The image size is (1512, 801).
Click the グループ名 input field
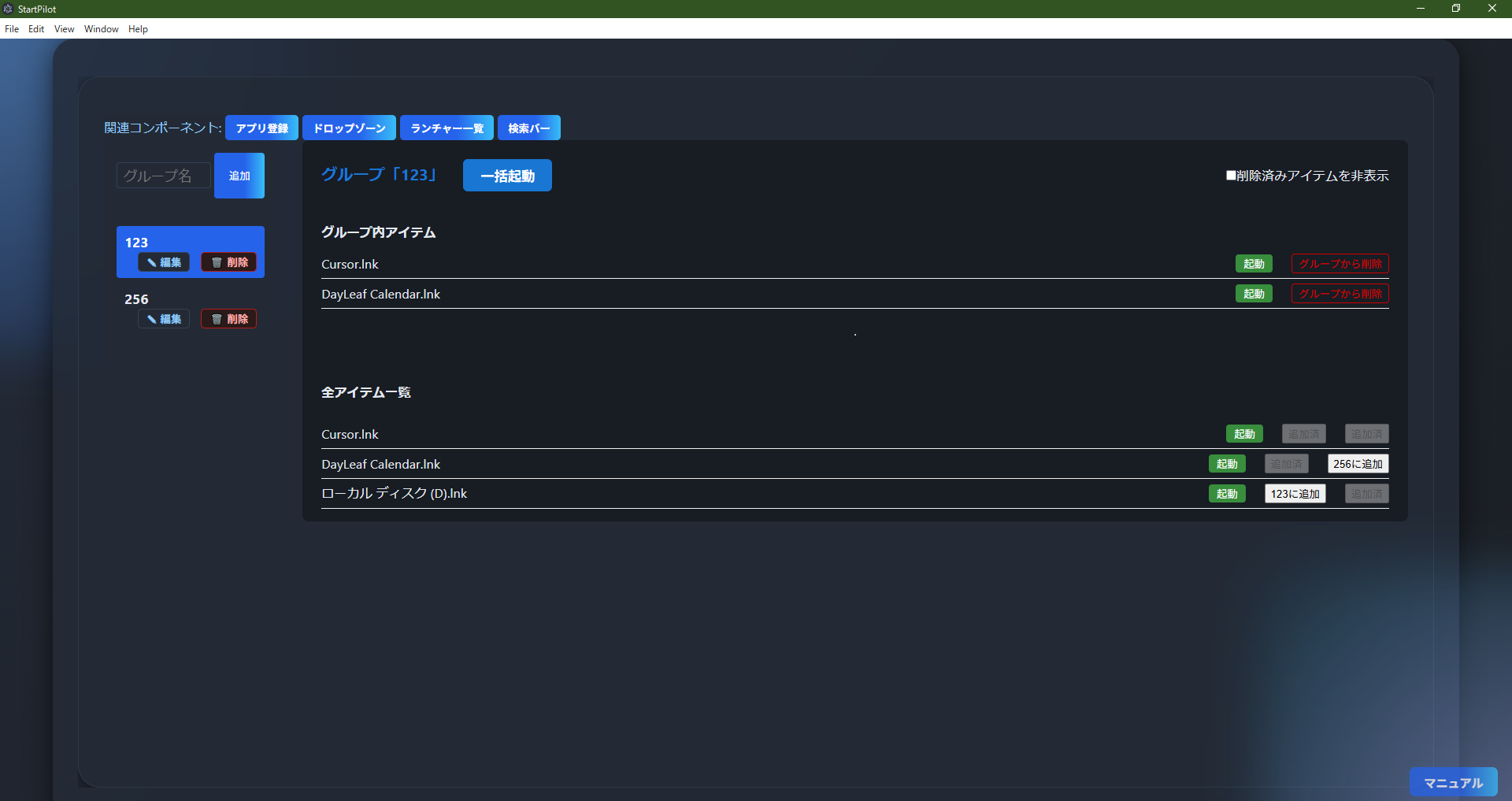pyautogui.click(x=162, y=175)
